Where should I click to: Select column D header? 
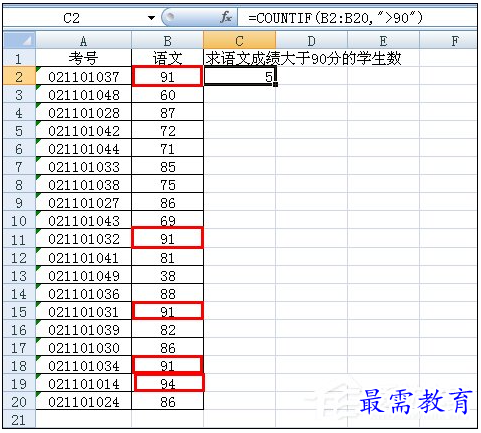coord(311,41)
